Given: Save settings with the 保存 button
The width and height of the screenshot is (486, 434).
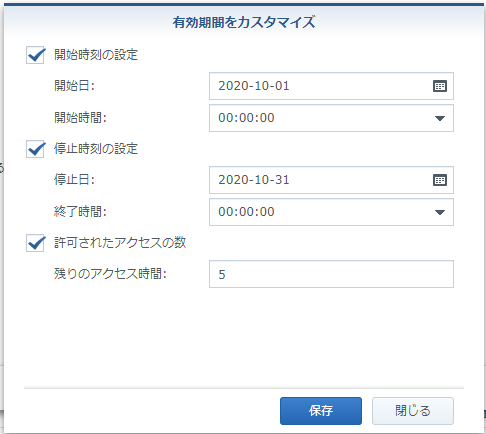Looking at the screenshot, I should tap(321, 411).
